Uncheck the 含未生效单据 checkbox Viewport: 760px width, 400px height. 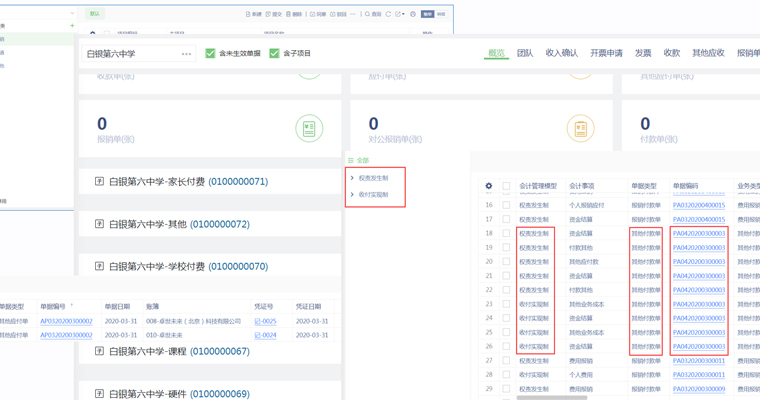[x=210, y=53]
